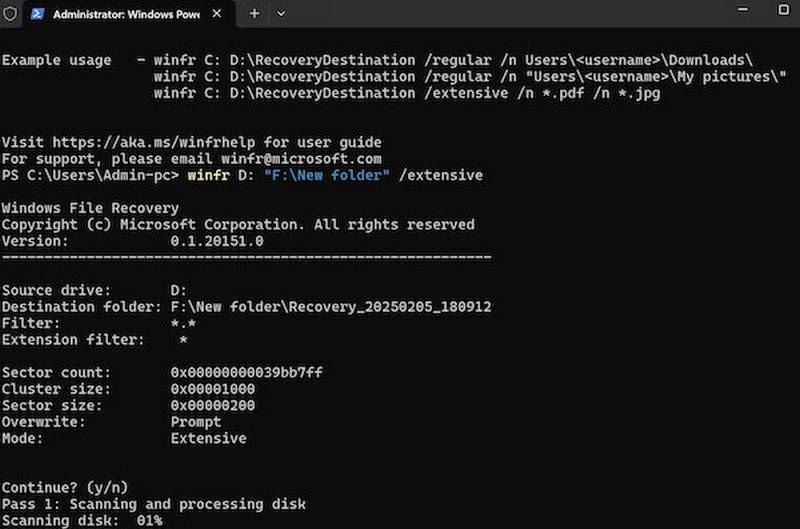This screenshot has height=529, width=800.
Task: Select the Administrator: Windows PowerShell tab title
Action: pos(123,14)
